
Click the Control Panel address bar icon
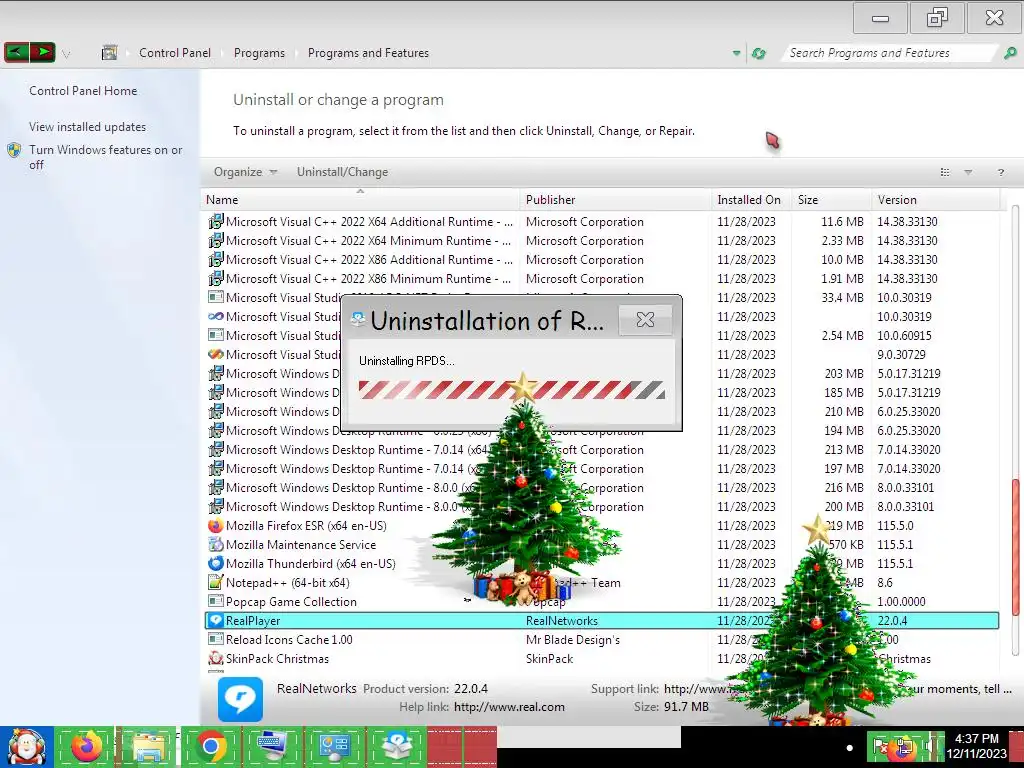[x=110, y=52]
